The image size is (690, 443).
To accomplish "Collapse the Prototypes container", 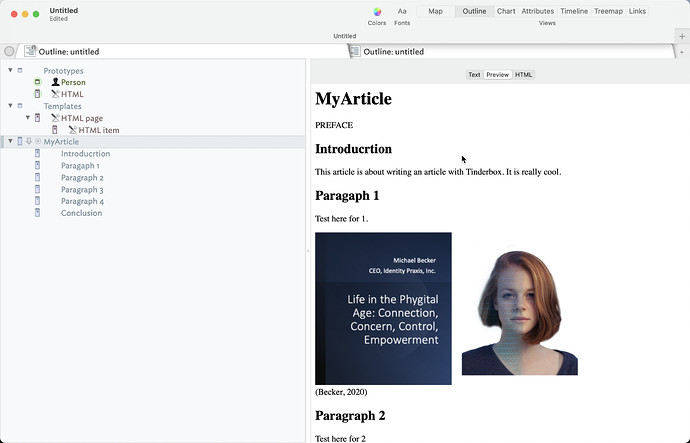I will [x=10, y=70].
